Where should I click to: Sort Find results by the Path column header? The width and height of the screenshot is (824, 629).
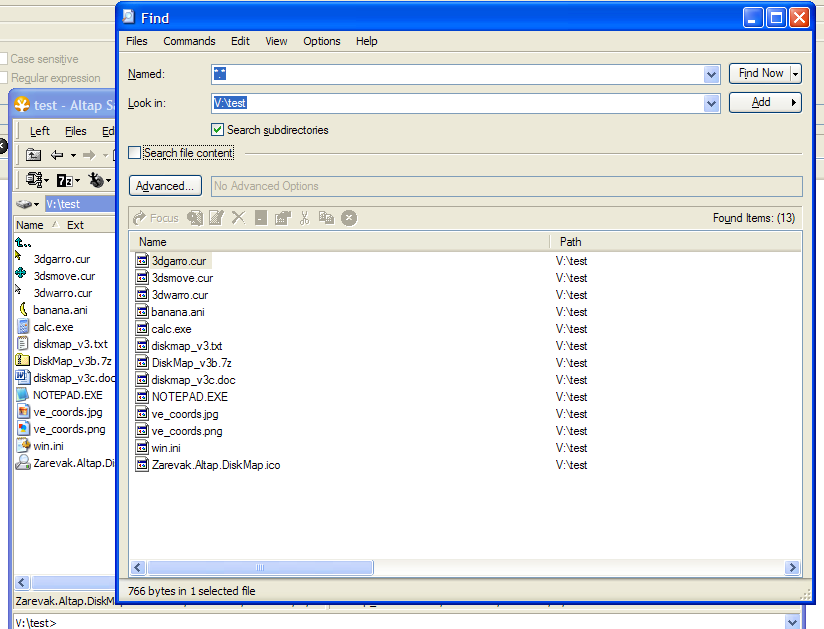pyautogui.click(x=676, y=242)
